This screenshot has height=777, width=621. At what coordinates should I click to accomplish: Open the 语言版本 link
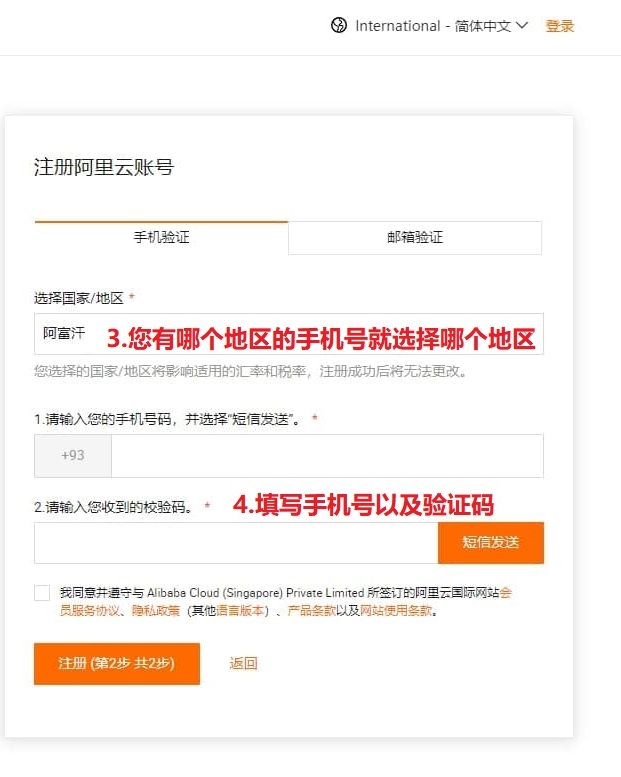[239, 610]
